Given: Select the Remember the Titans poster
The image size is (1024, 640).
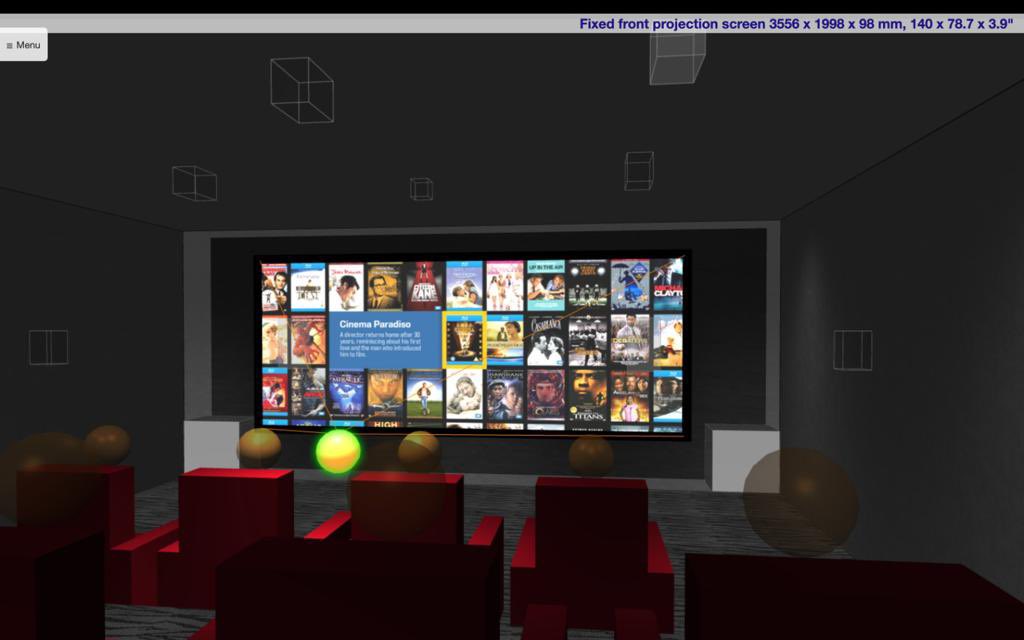Looking at the screenshot, I should coord(587,396).
